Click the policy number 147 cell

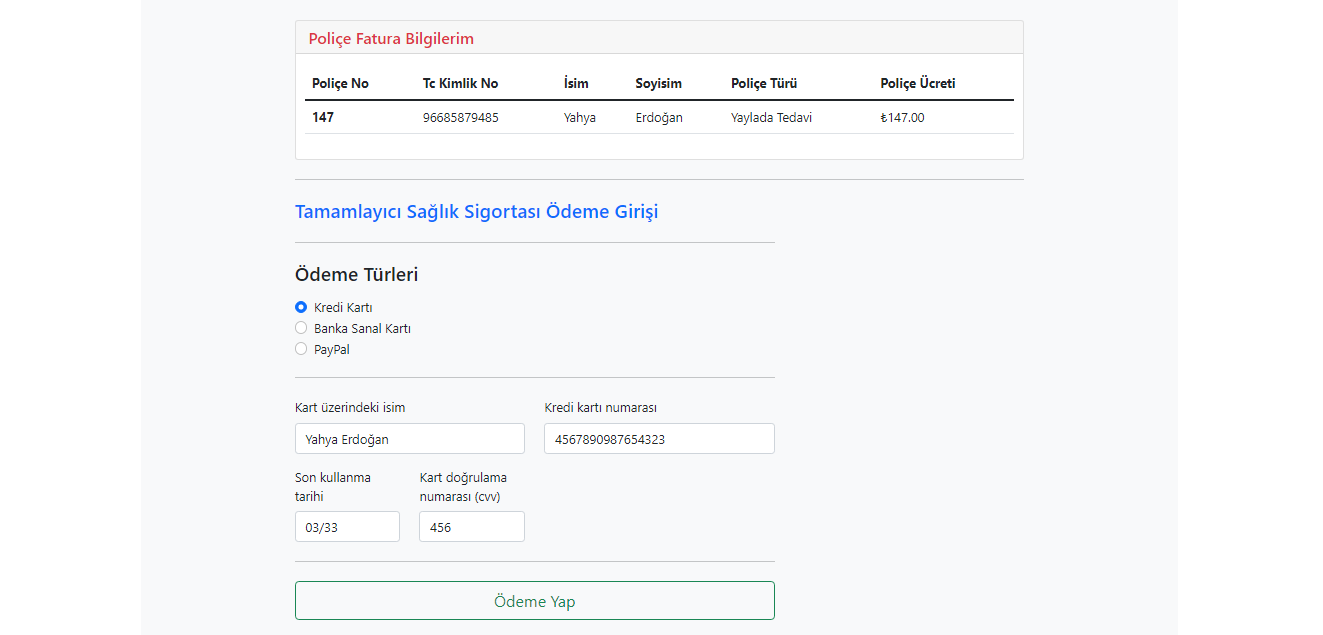click(323, 117)
